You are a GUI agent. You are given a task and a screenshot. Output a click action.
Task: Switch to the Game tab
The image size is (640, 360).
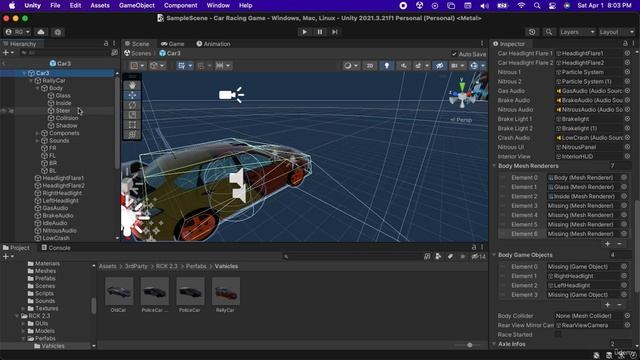coord(172,44)
